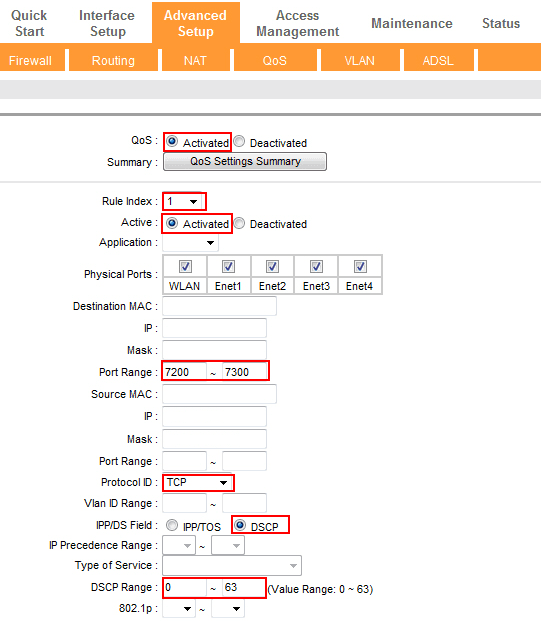
Task: Switch to the NAT sub-tab
Action: click(195, 61)
